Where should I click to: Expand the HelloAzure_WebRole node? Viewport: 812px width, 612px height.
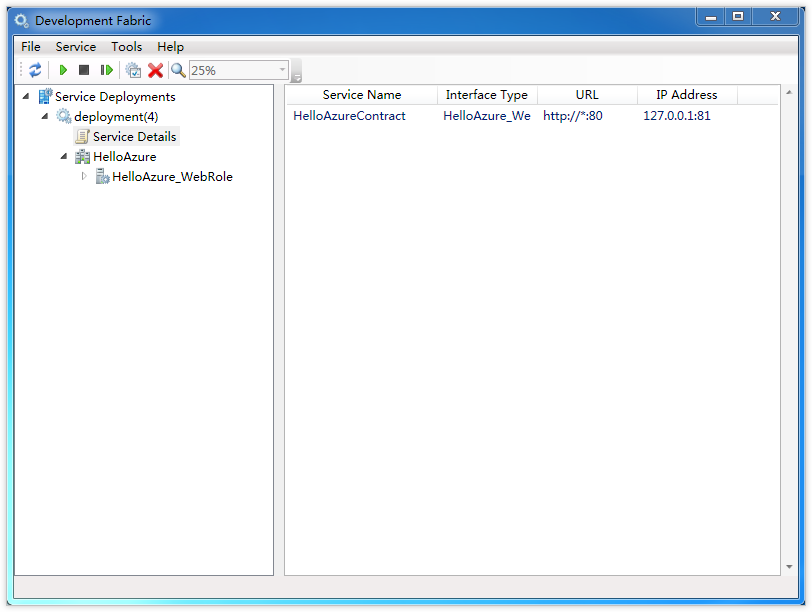[84, 176]
